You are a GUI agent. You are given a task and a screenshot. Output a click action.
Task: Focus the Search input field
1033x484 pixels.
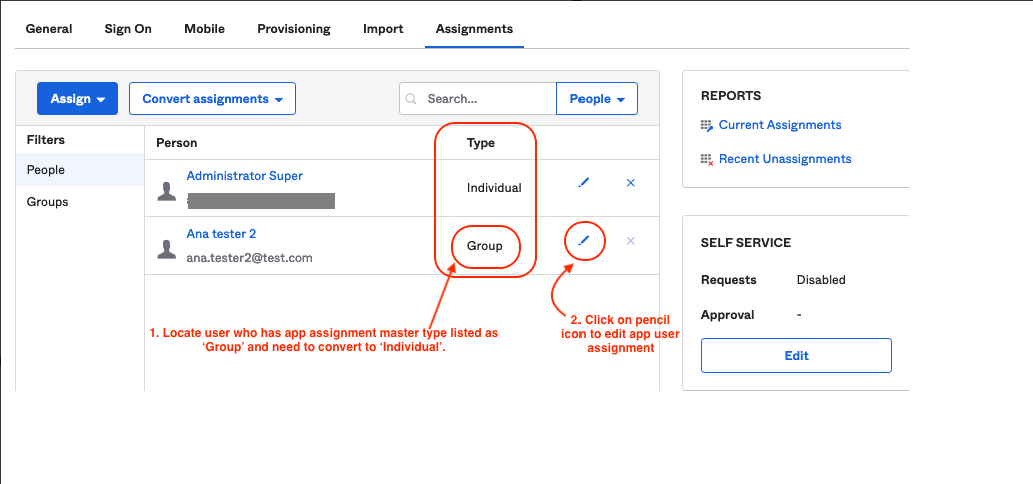478,99
